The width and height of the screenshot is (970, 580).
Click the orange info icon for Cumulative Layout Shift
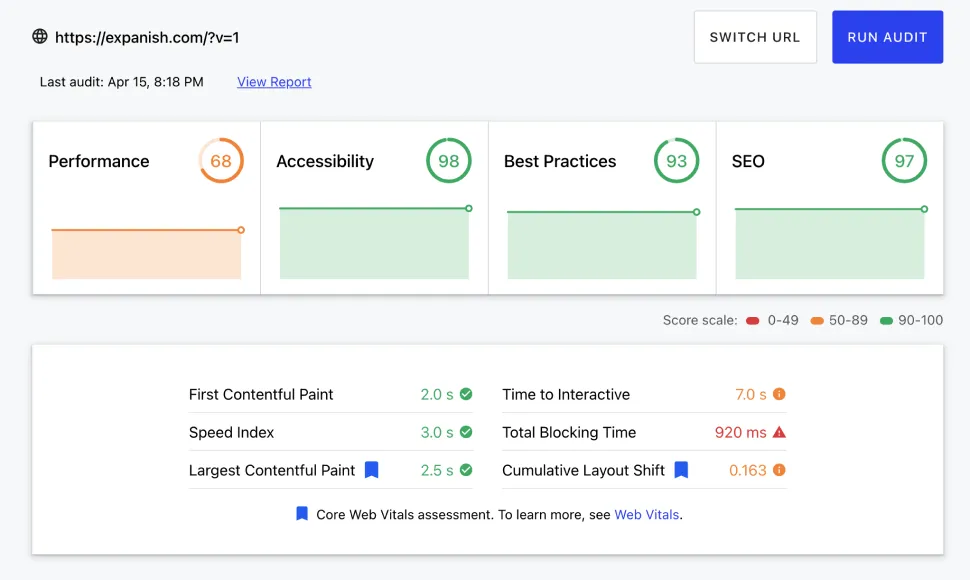pyautogui.click(x=779, y=470)
